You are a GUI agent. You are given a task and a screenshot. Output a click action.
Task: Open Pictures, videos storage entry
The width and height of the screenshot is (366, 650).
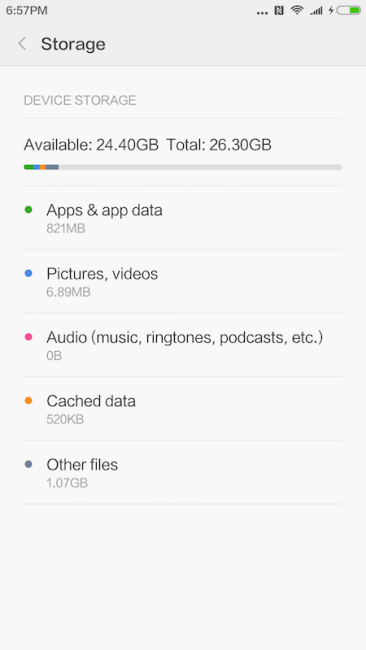(x=183, y=281)
